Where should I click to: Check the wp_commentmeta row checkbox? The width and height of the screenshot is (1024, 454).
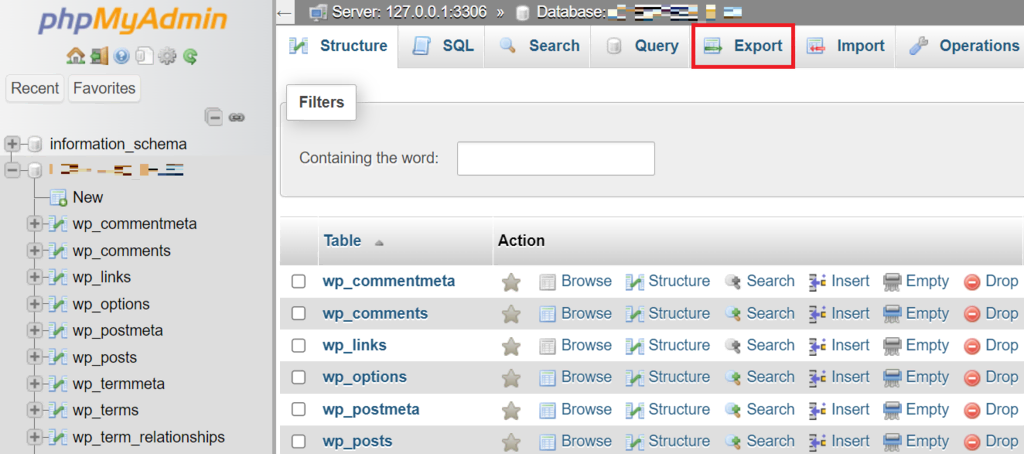point(298,282)
